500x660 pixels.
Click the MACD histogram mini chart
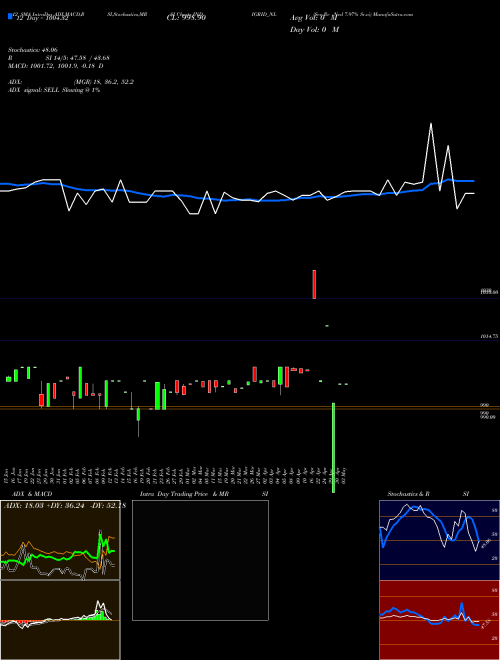(60, 620)
